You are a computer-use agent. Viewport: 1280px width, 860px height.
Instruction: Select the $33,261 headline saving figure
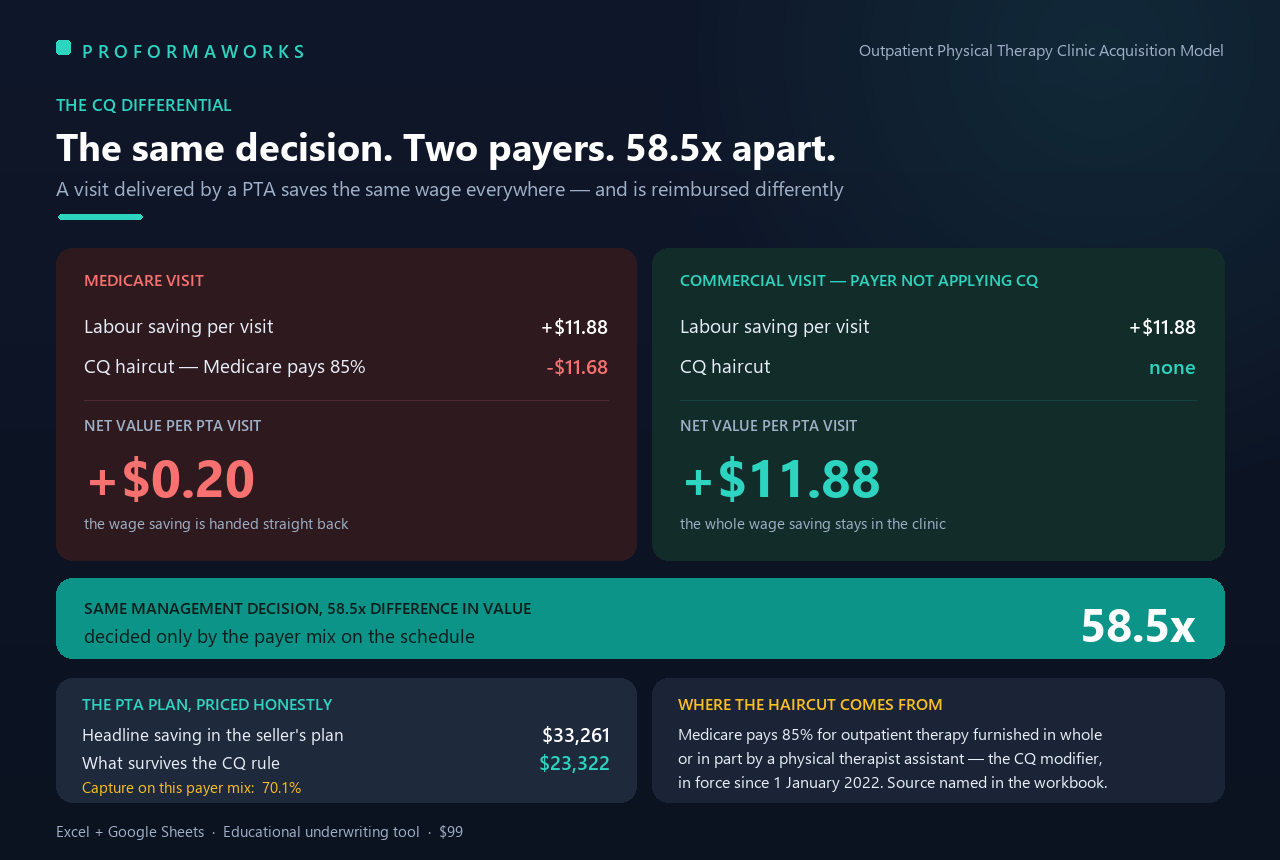tap(576, 735)
